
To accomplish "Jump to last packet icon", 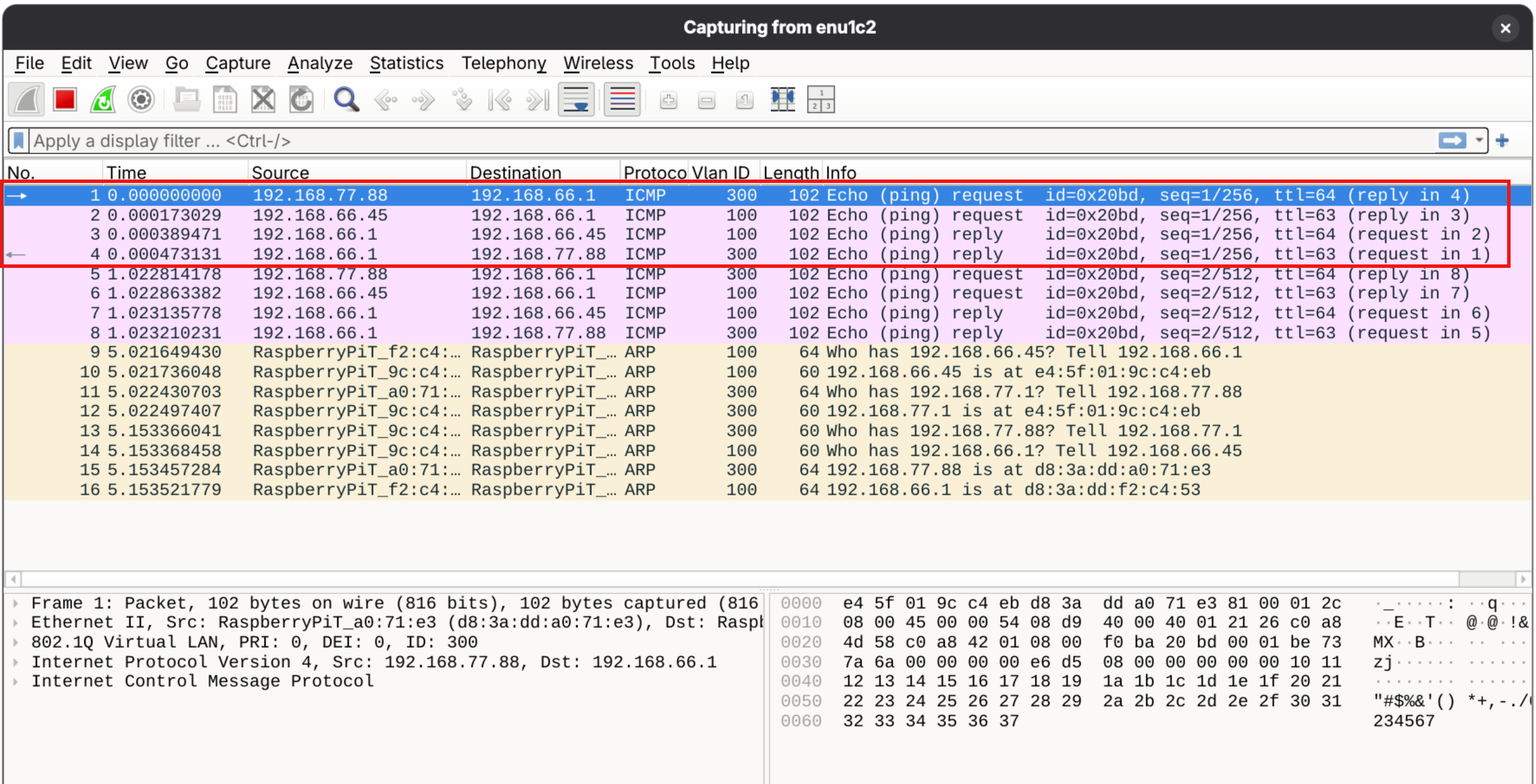I will tap(538, 99).
